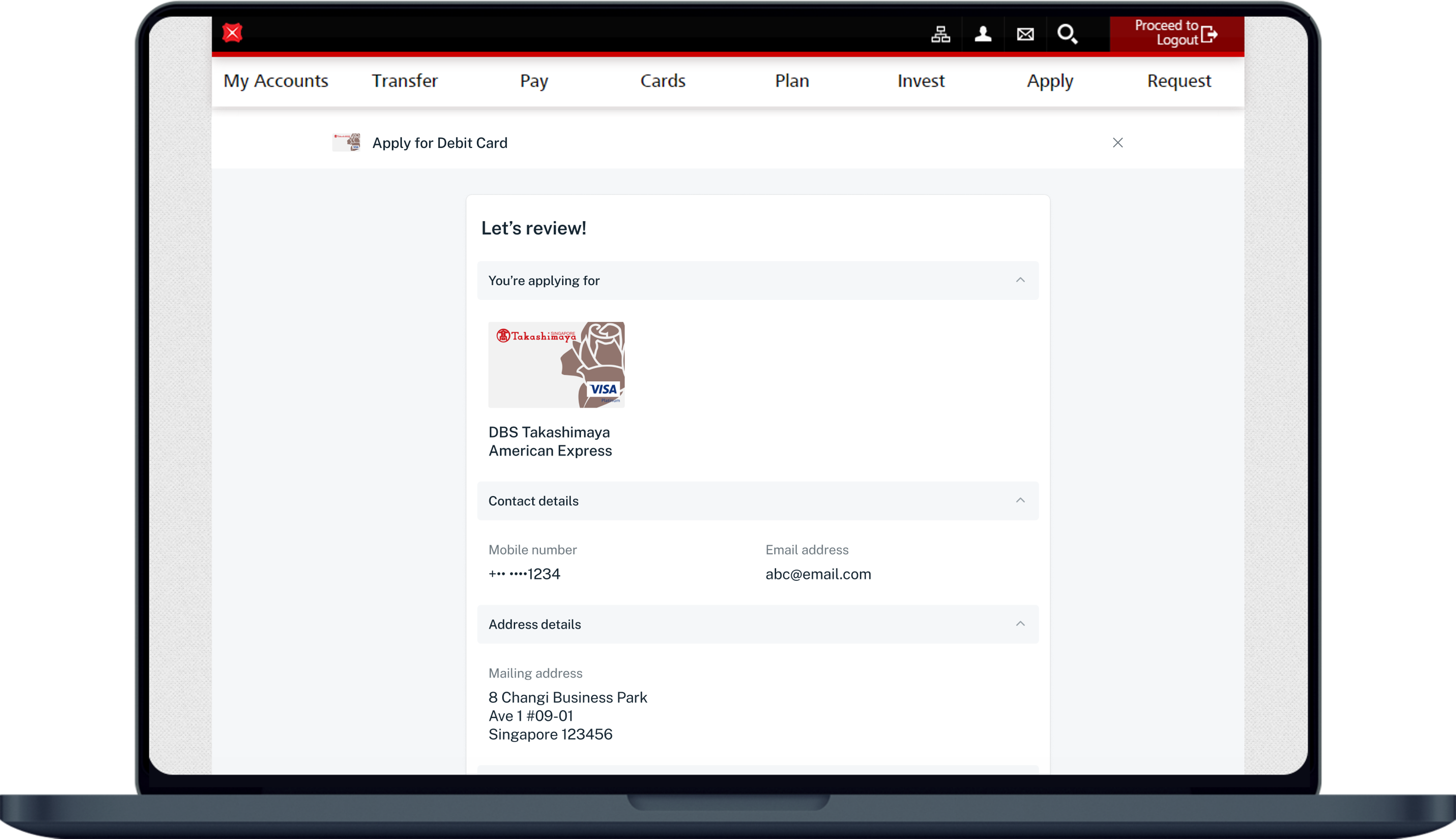Open the sitemap icon in header
The height and width of the screenshot is (839, 1456).
click(x=941, y=35)
